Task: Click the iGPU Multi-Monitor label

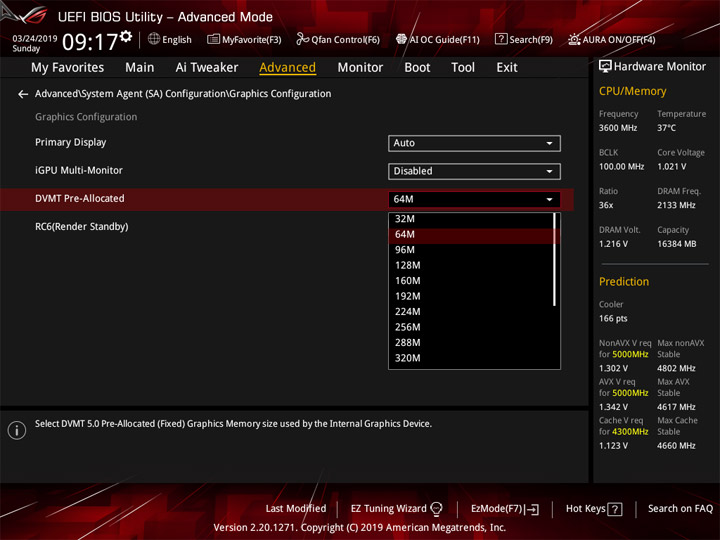Action: tap(79, 170)
